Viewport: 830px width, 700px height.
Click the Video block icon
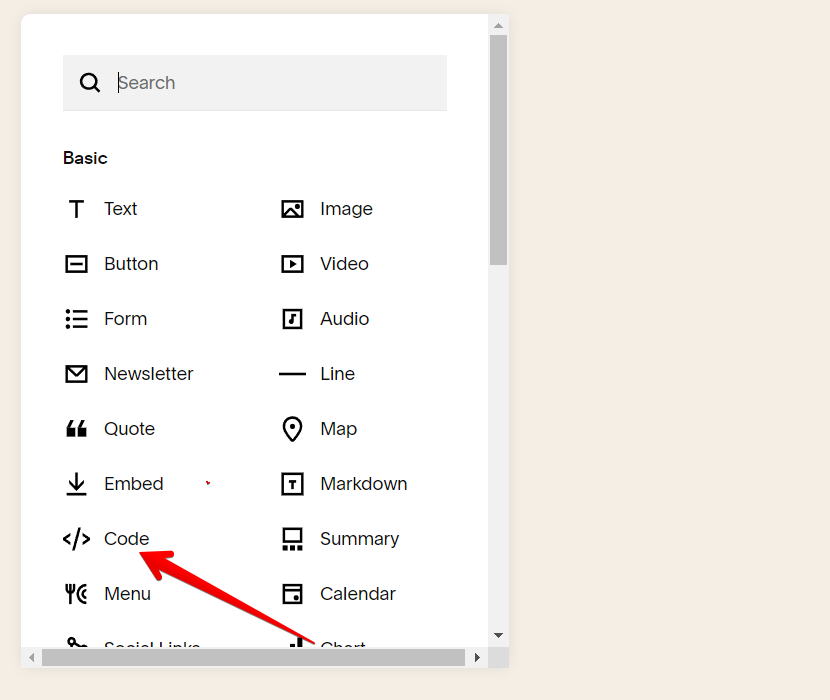pyautogui.click(x=292, y=264)
